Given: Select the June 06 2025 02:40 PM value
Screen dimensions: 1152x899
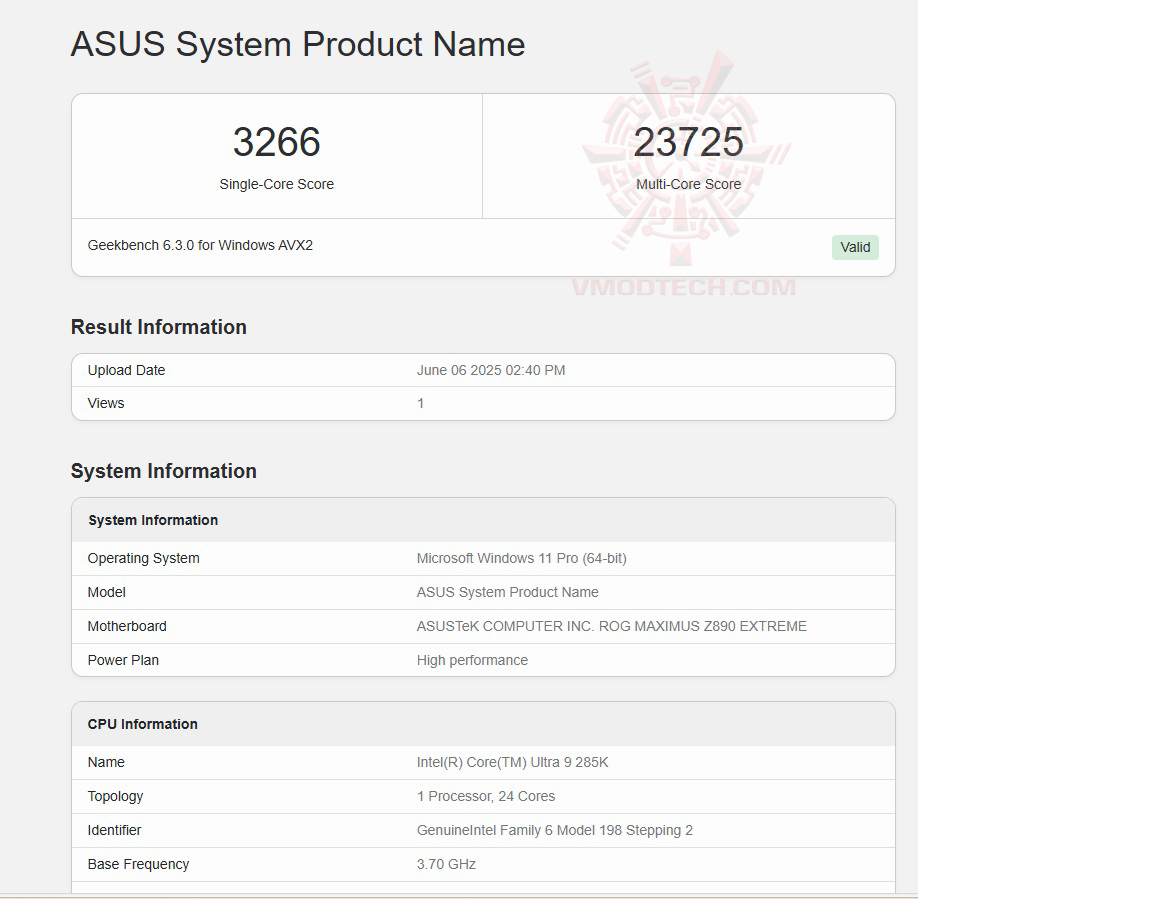Looking at the screenshot, I should pos(491,370).
